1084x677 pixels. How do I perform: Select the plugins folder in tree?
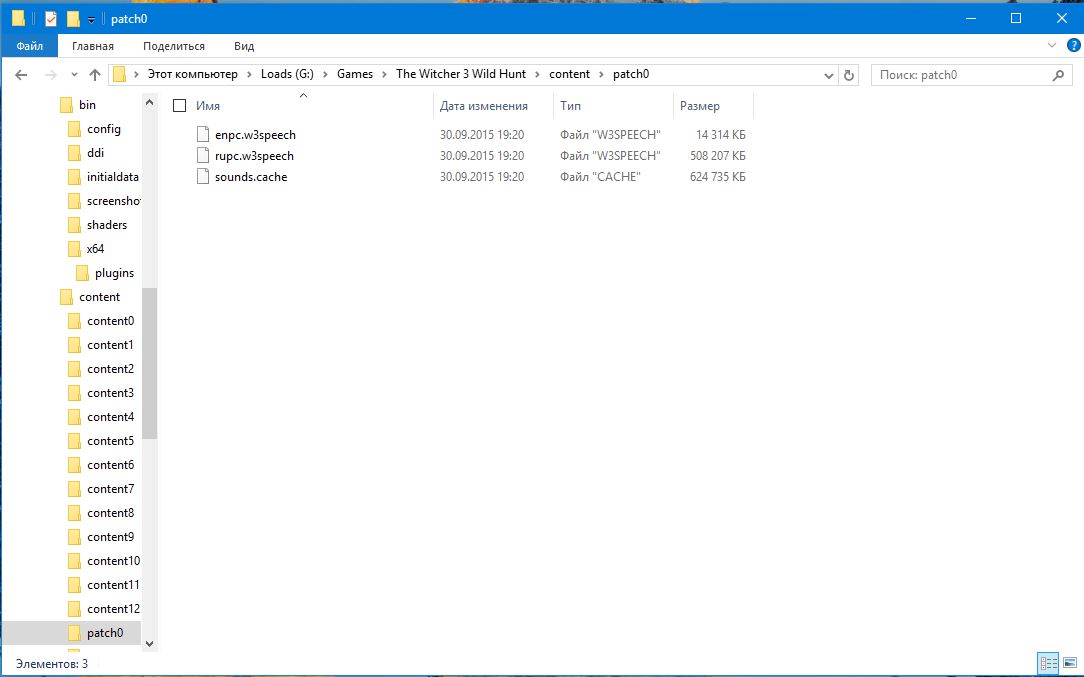click(x=114, y=273)
